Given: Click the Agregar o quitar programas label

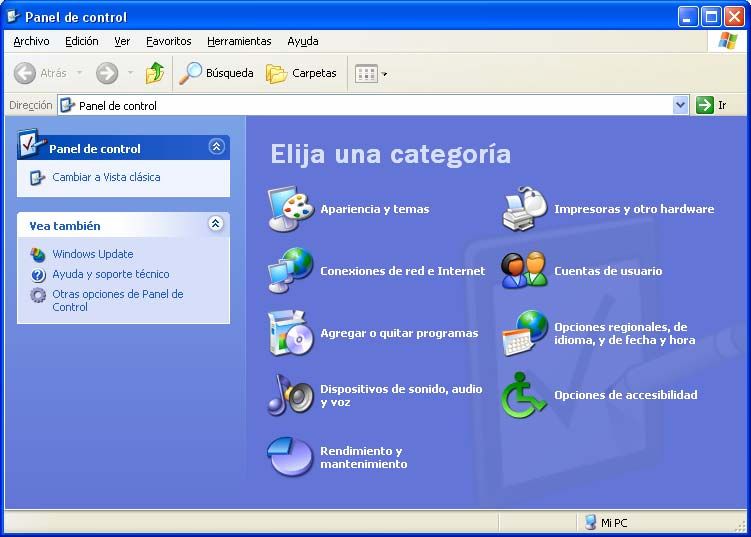Looking at the screenshot, I should click(399, 333).
